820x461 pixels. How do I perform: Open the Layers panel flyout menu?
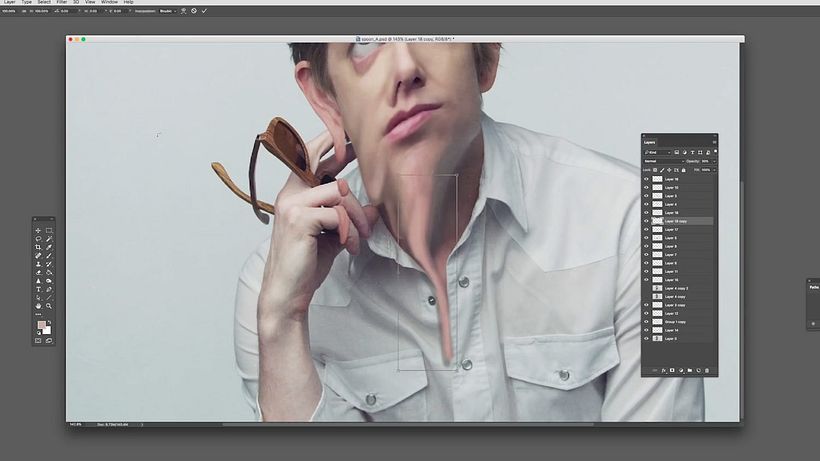[x=714, y=142]
